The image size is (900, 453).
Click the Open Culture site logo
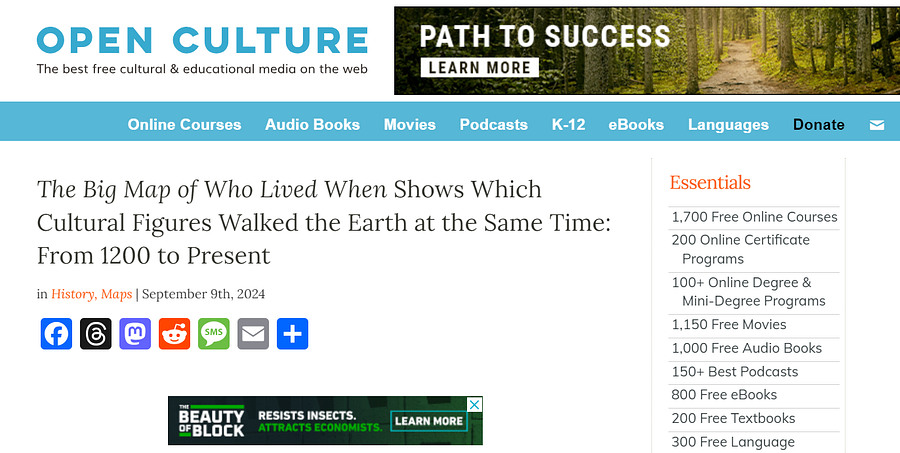coord(202,51)
